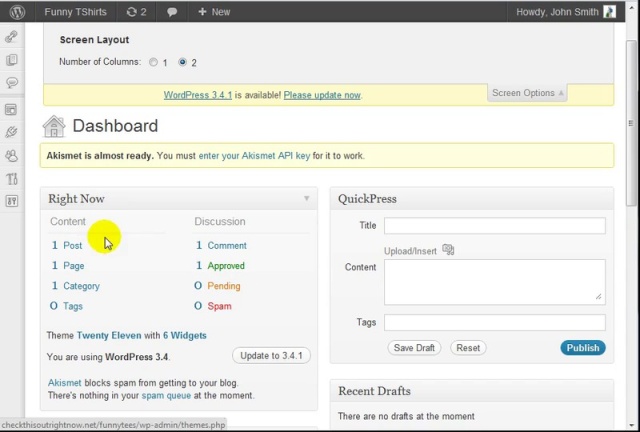Open Comments from the sidebar speech bubble
Image resolution: width=640 pixels, height=432 pixels.
point(11,83)
